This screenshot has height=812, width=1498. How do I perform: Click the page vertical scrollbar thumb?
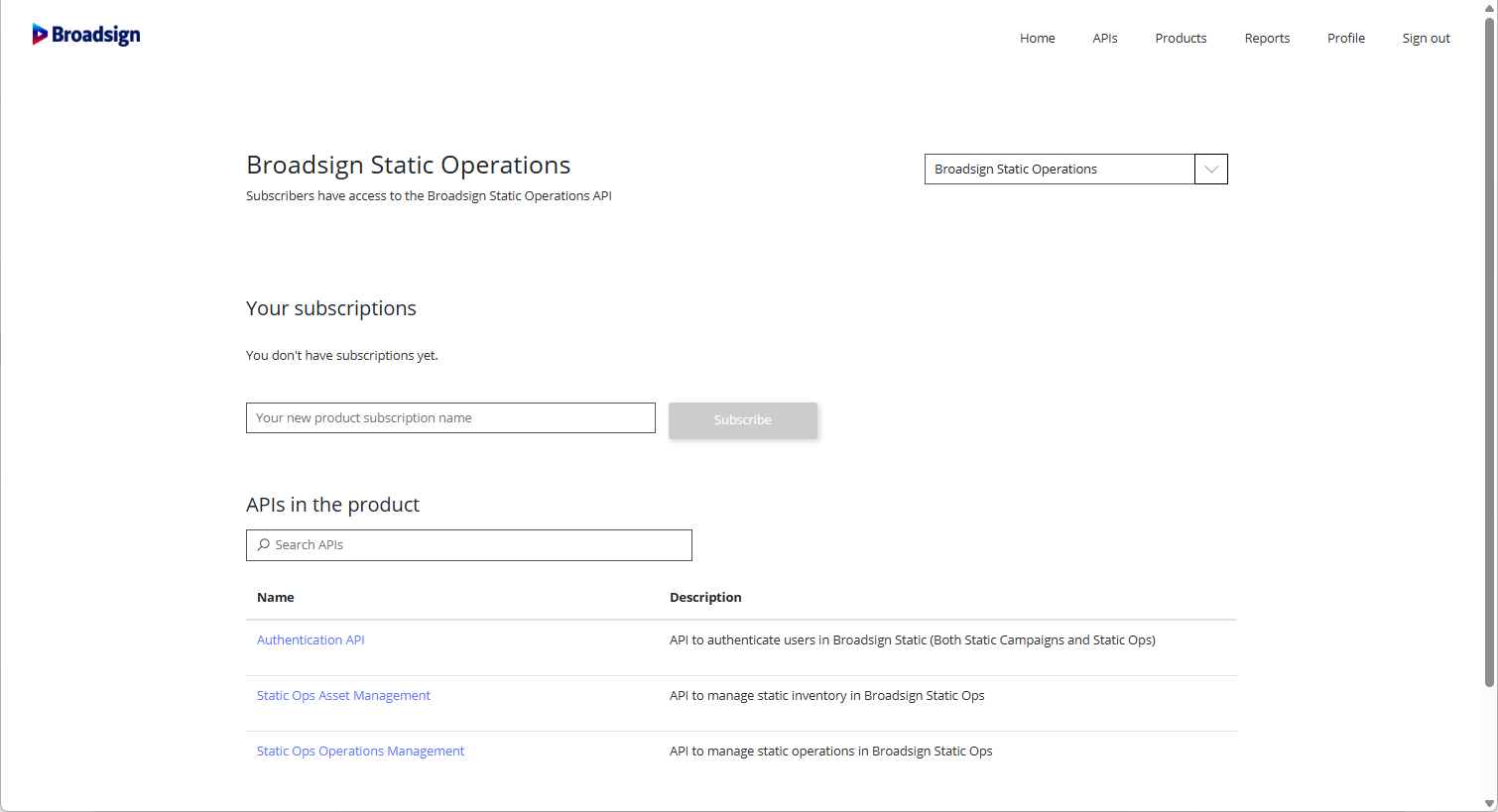pos(1489,352)
